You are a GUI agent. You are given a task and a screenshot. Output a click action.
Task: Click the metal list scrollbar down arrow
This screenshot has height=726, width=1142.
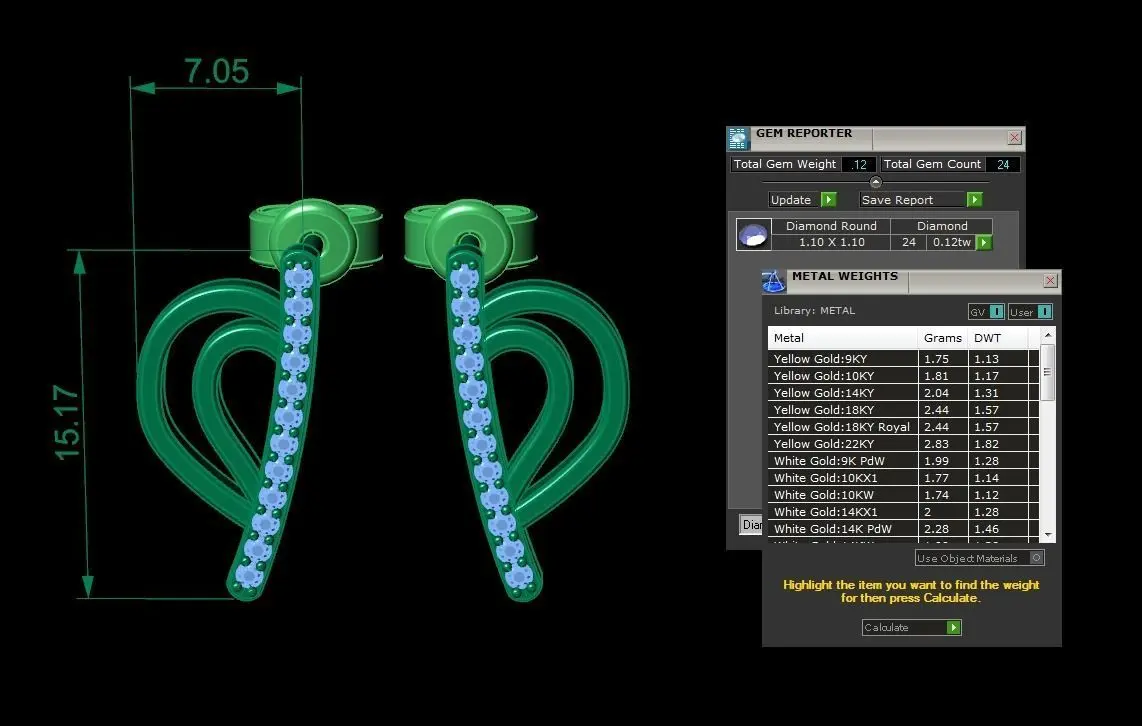coord(1048,535)
